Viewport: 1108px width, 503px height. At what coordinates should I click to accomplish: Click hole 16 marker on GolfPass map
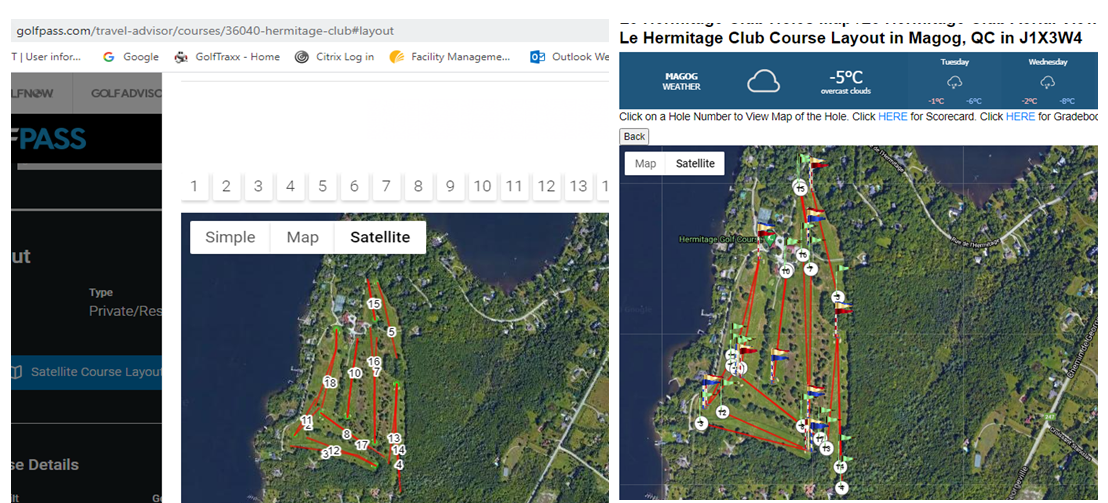[x=375, y=362]
